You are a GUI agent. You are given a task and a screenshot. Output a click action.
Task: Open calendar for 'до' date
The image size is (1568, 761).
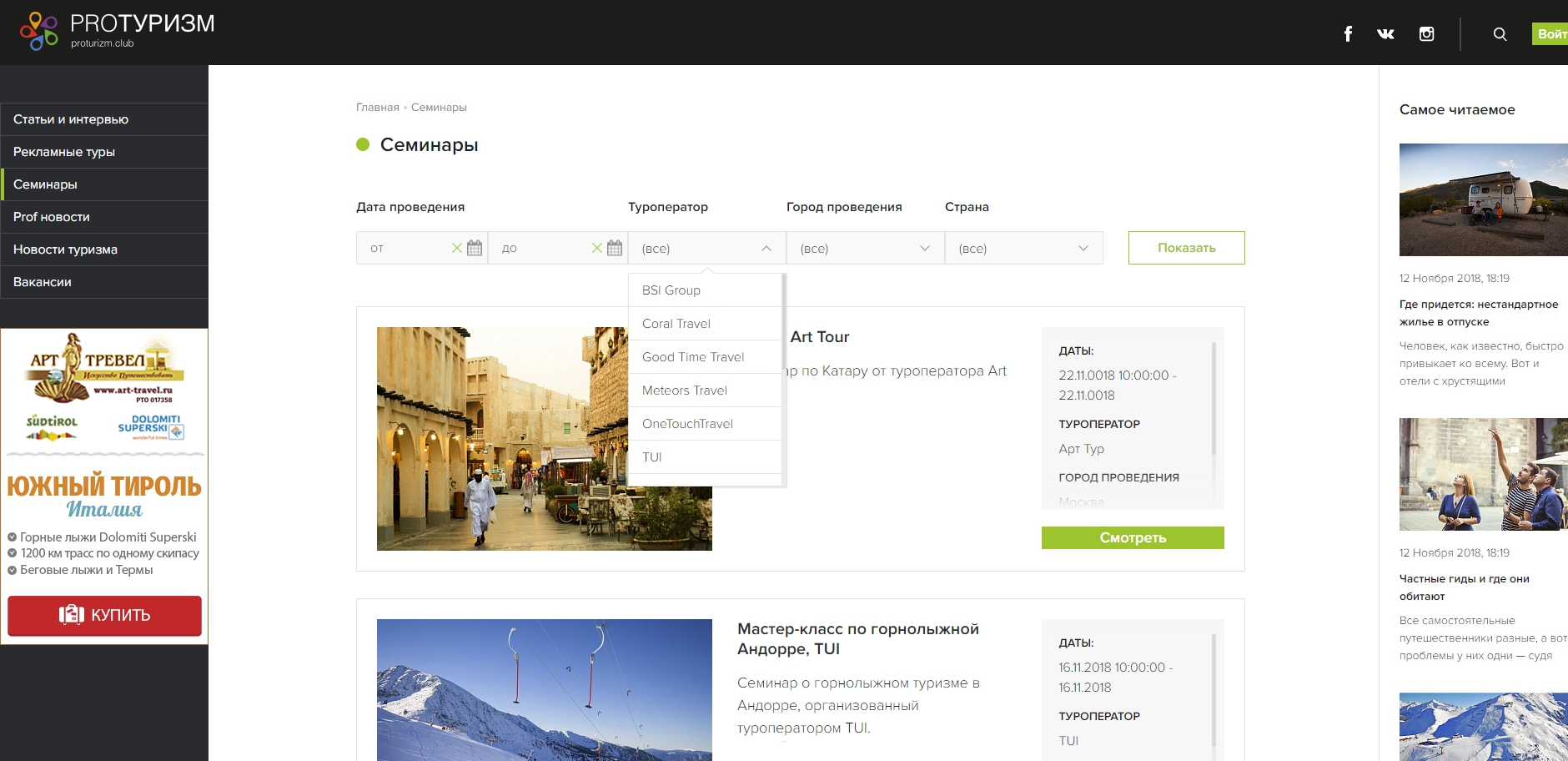(x=615, y=248)
